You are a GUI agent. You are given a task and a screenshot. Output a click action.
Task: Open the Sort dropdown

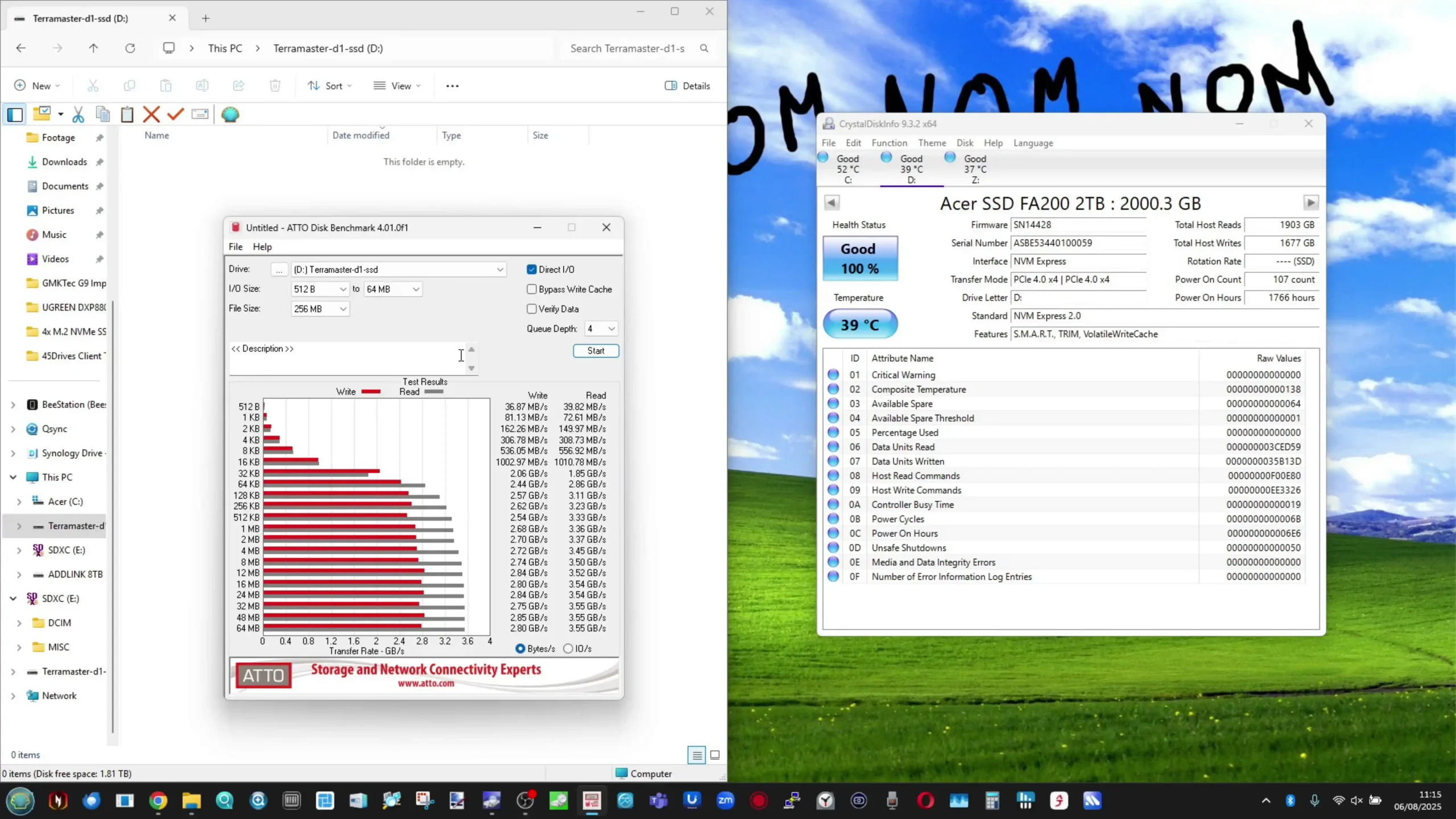point(330,86)
